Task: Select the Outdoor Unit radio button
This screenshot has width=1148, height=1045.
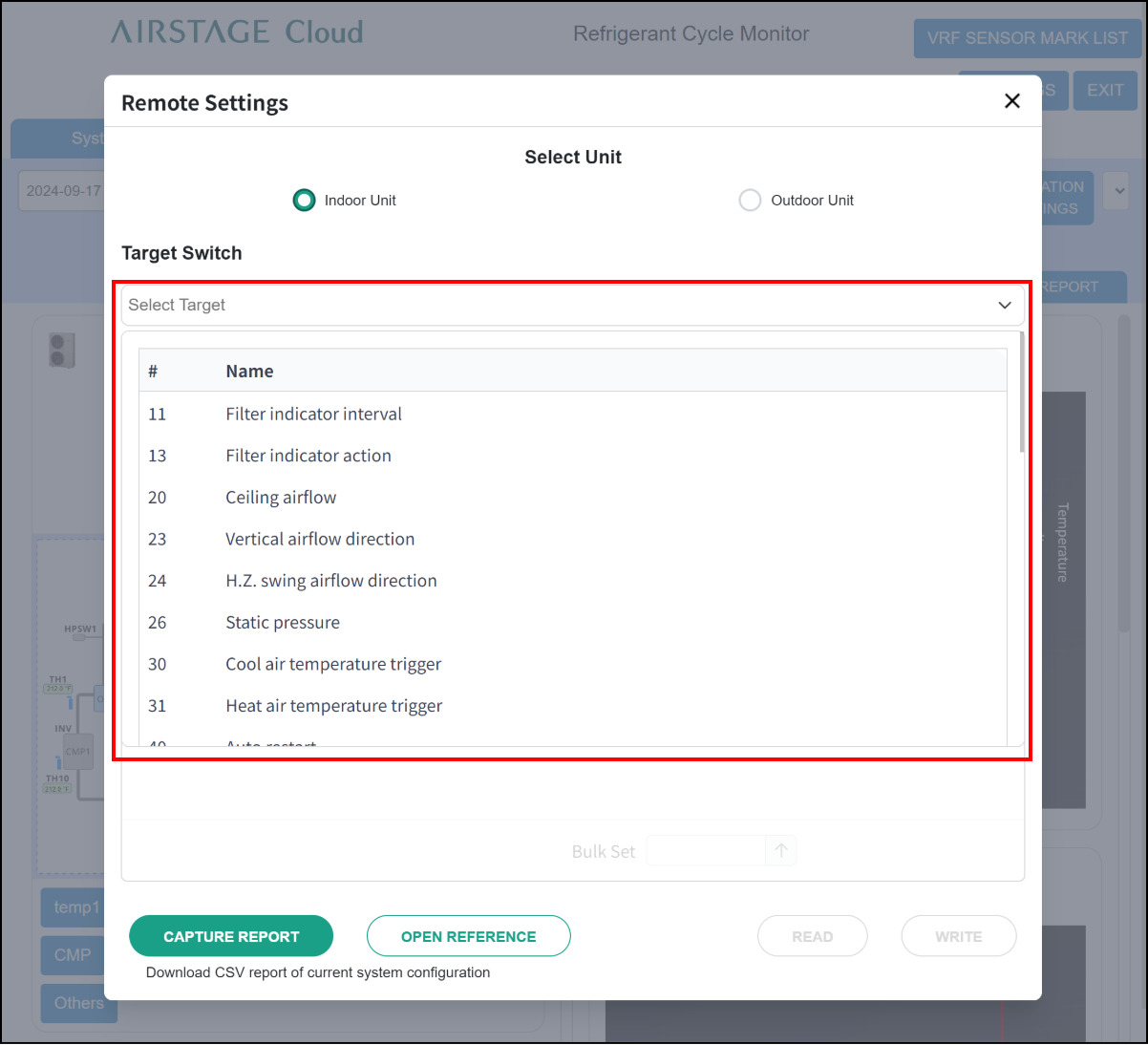Action: pyautogui.click(x=750, y=201)
